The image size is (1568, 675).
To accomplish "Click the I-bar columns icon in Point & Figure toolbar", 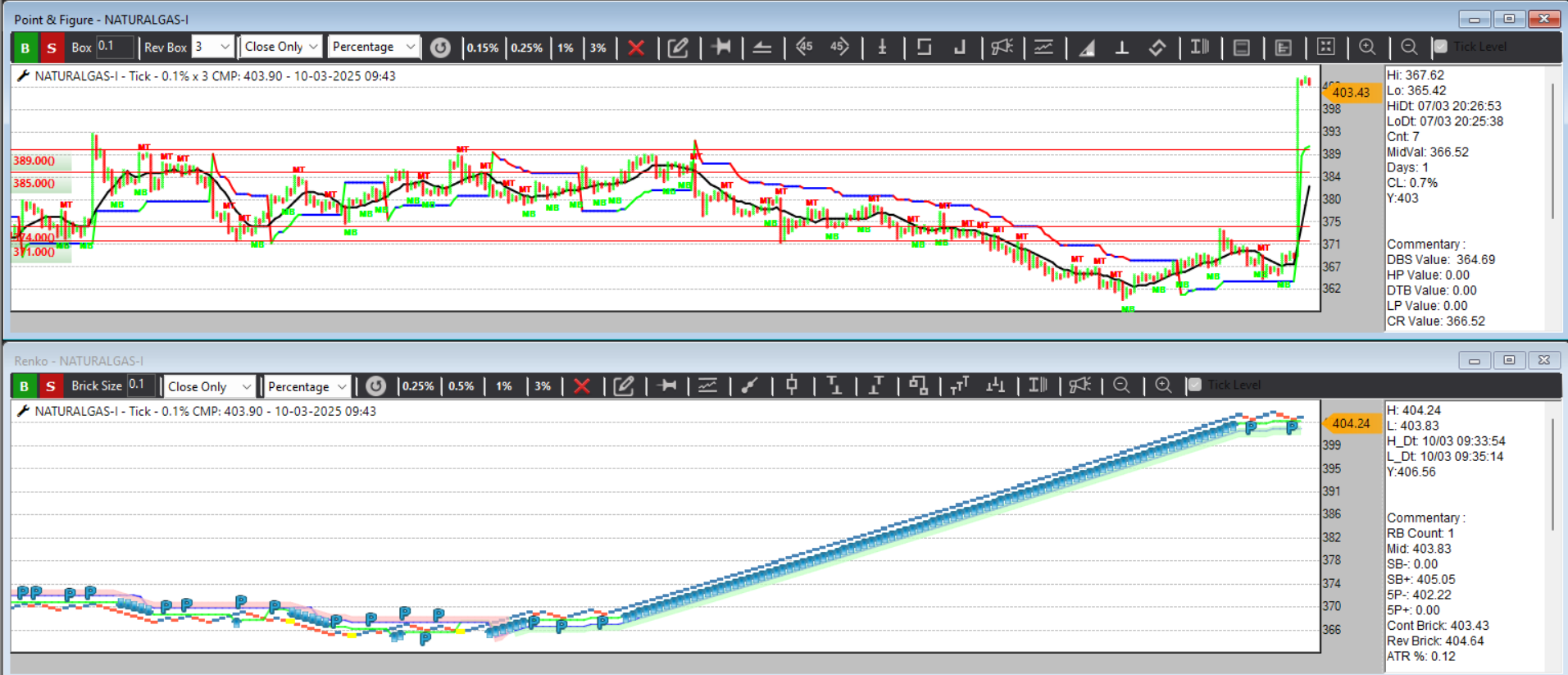I will [x=1200, y=47].
